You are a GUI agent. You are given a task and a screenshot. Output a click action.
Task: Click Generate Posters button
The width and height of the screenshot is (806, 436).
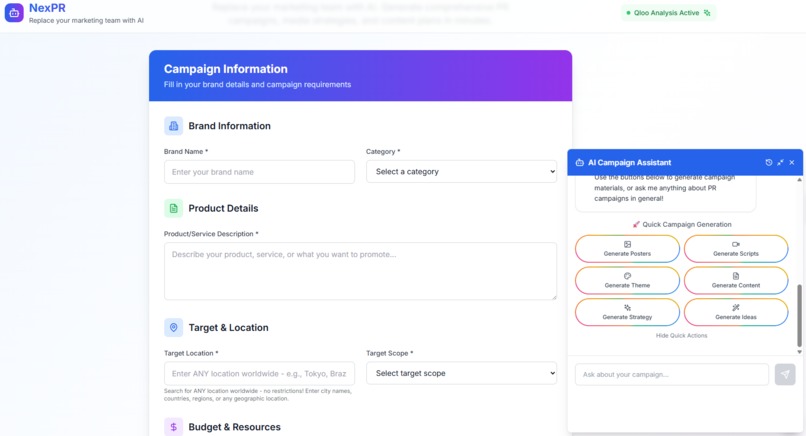pyautogui.click(x=627, y=249)
